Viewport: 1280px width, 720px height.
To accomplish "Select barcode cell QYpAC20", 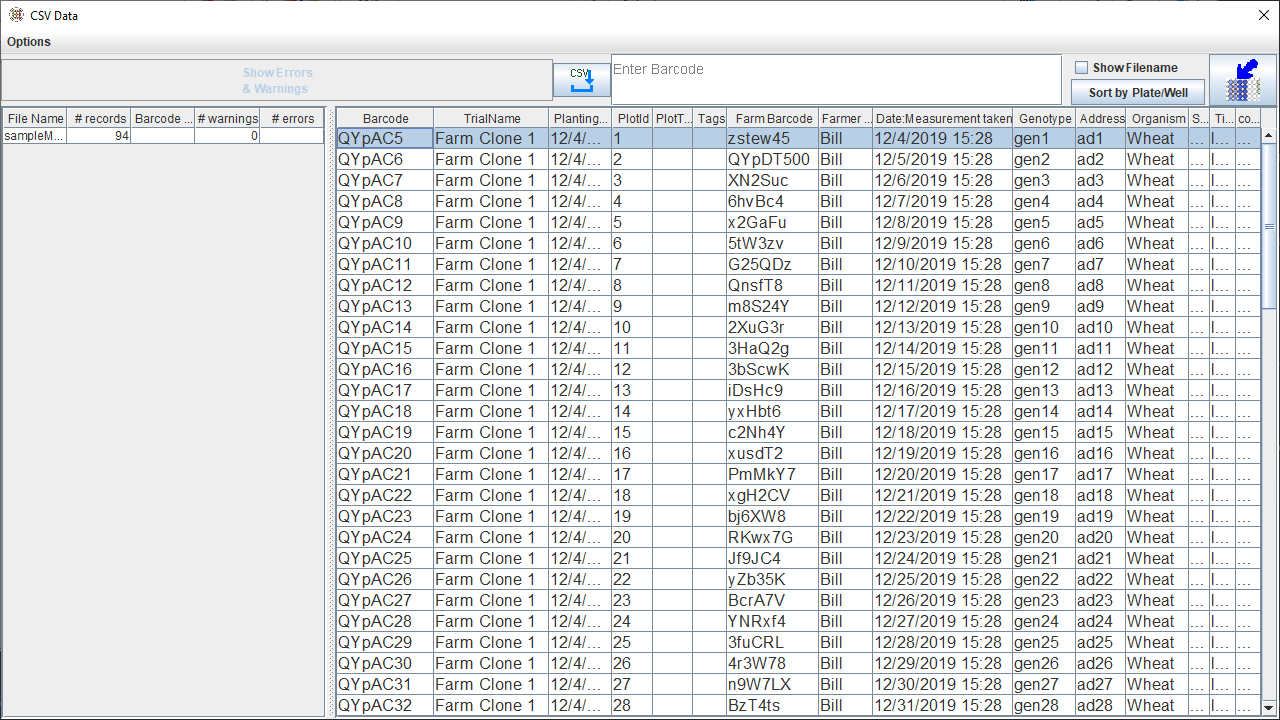I will click(385, 453).
